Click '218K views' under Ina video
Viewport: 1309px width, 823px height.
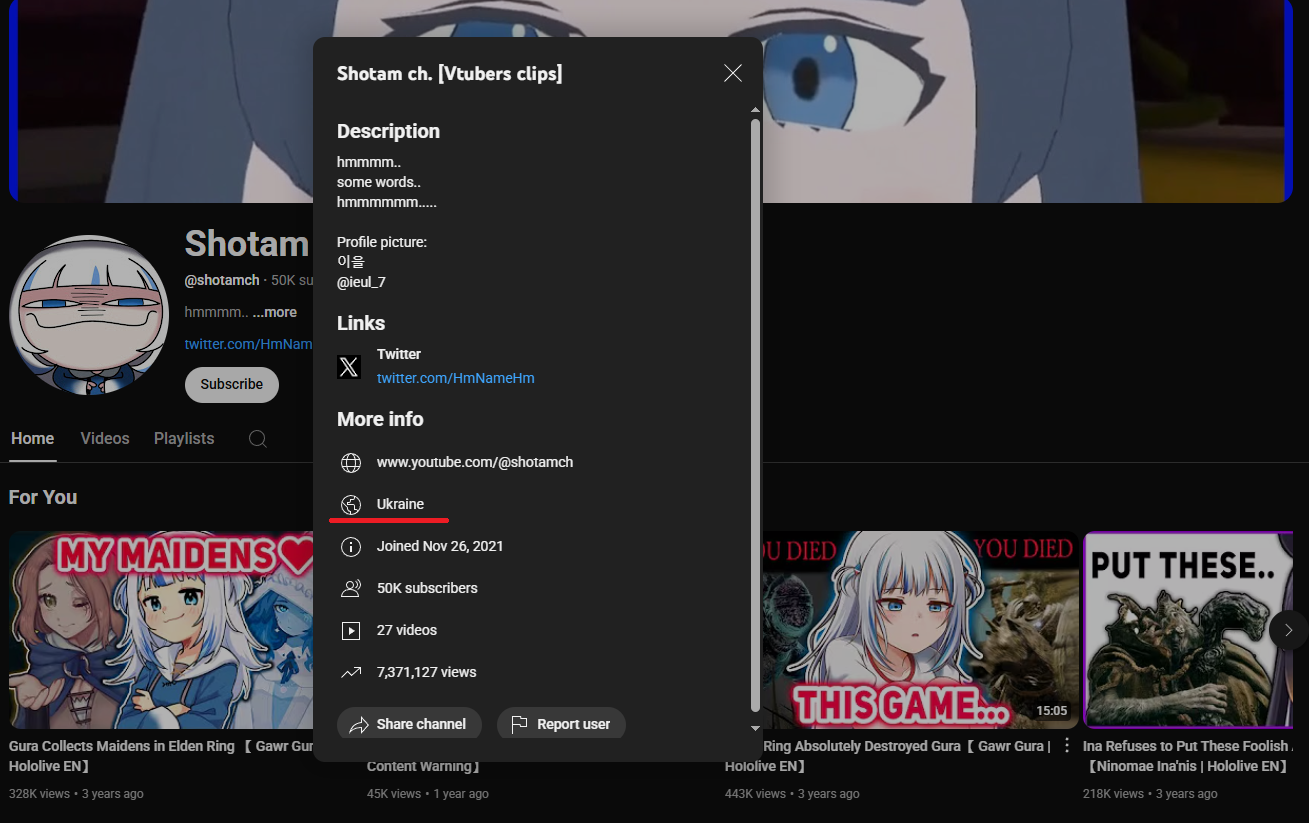tap(1113, 794)
